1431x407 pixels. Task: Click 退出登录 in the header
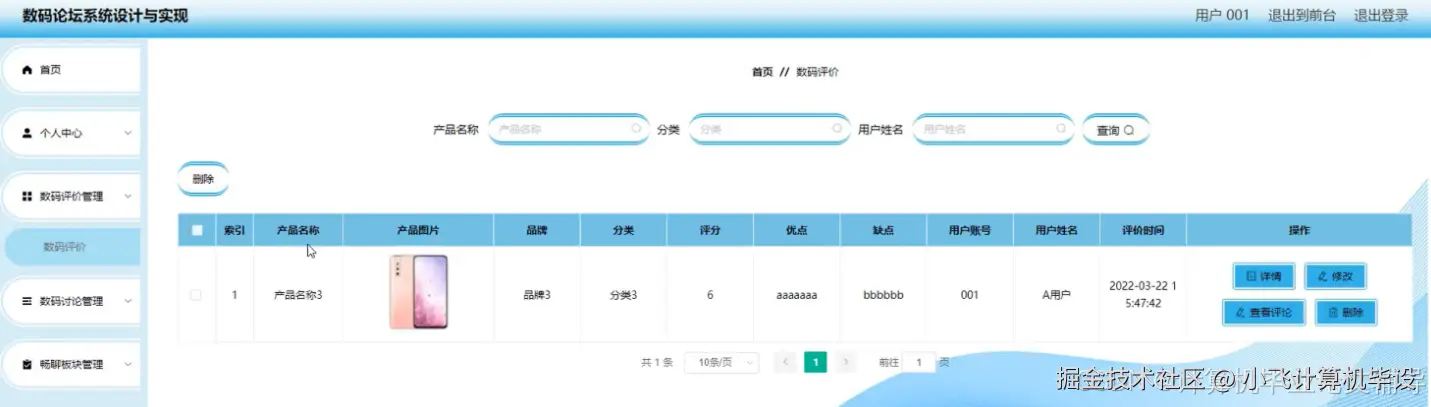(1381, 15)
